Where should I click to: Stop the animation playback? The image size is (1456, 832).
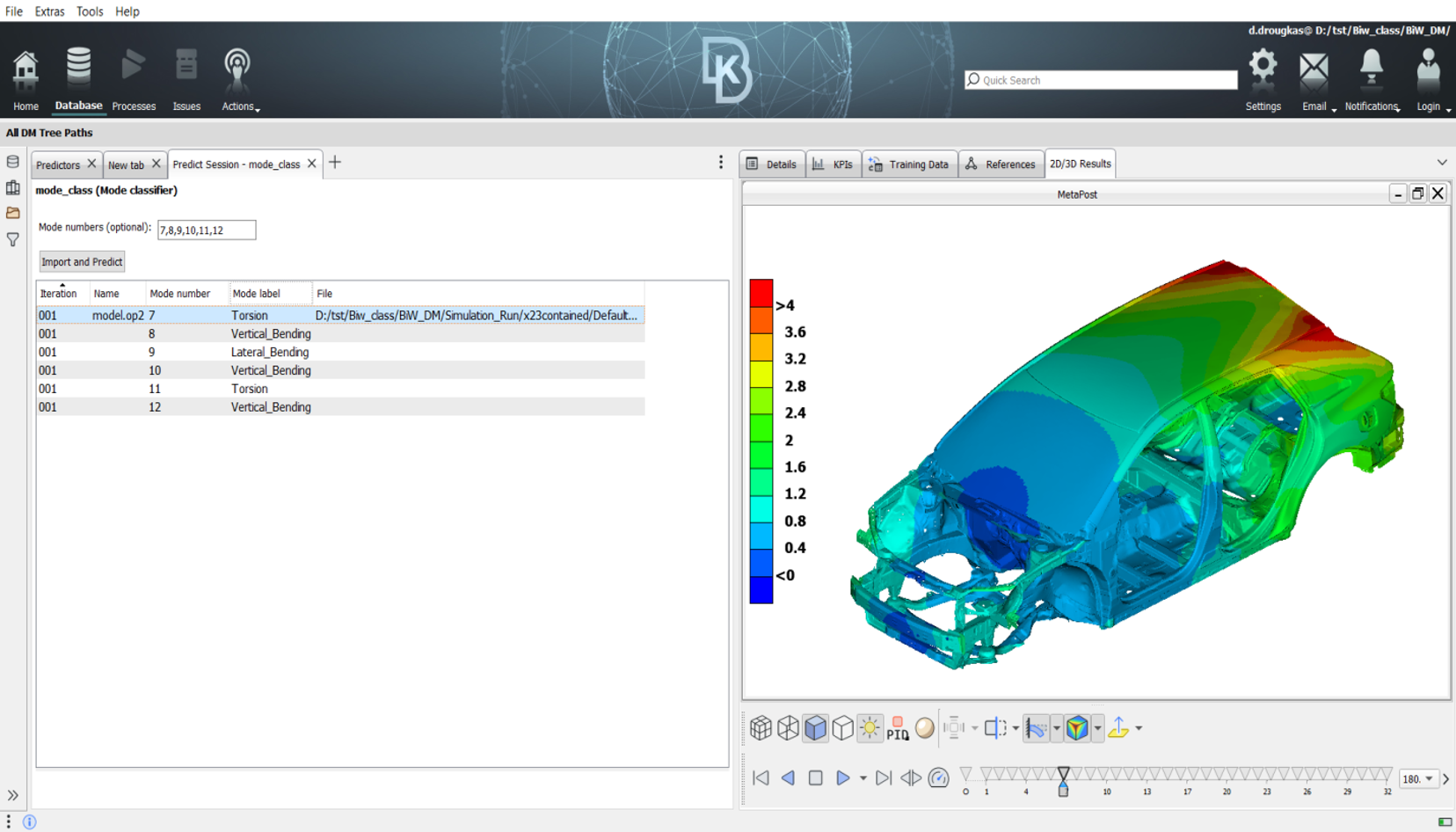[815, 778]
